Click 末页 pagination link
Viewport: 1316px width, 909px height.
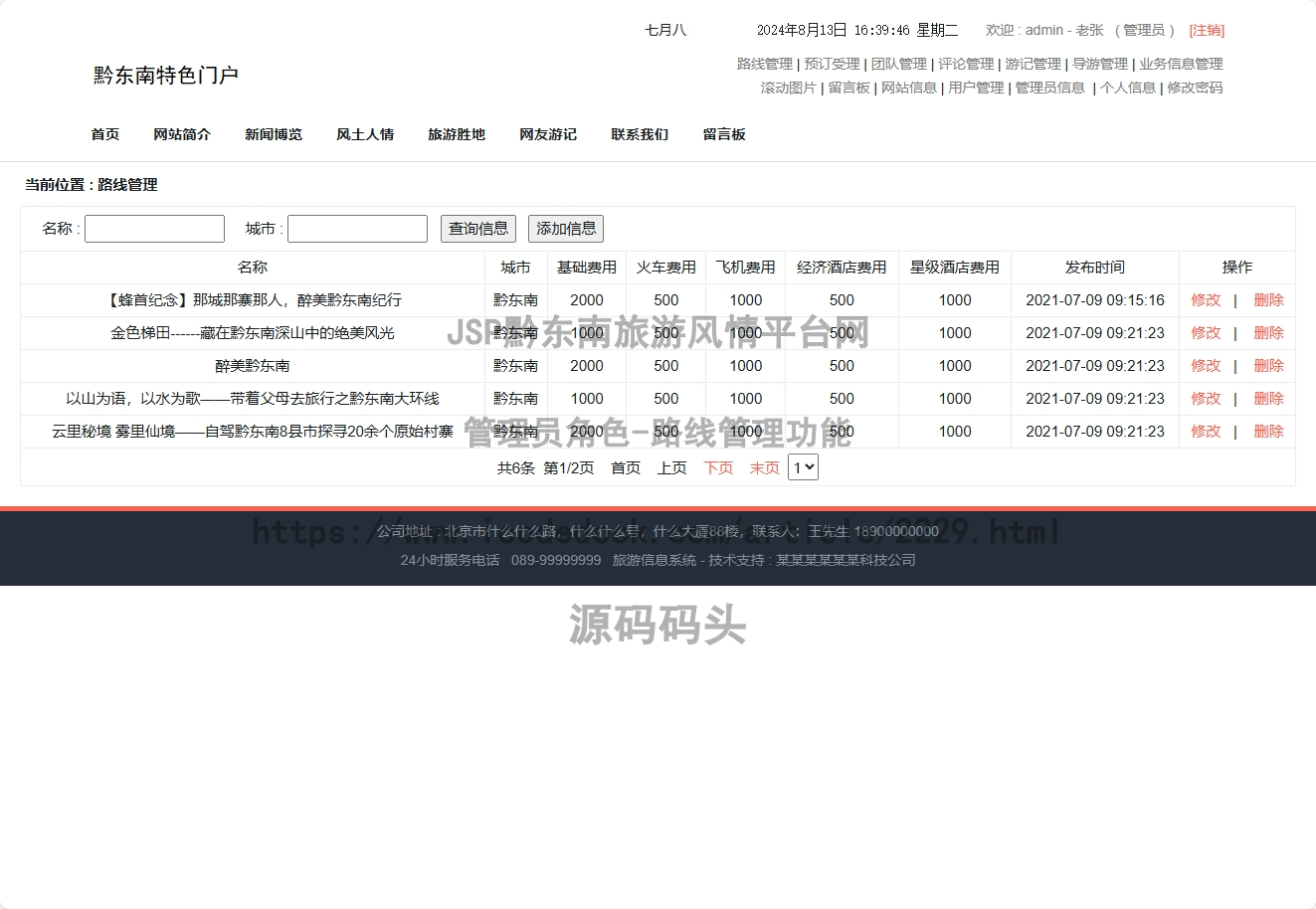764,468
